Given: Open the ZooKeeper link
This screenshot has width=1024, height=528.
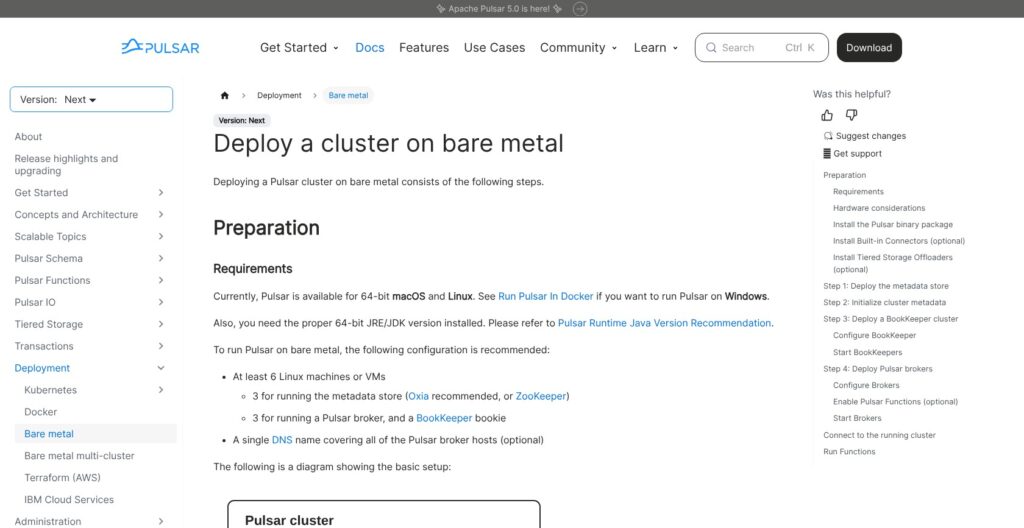Looking at the screenshot, I should pos(541,396).
